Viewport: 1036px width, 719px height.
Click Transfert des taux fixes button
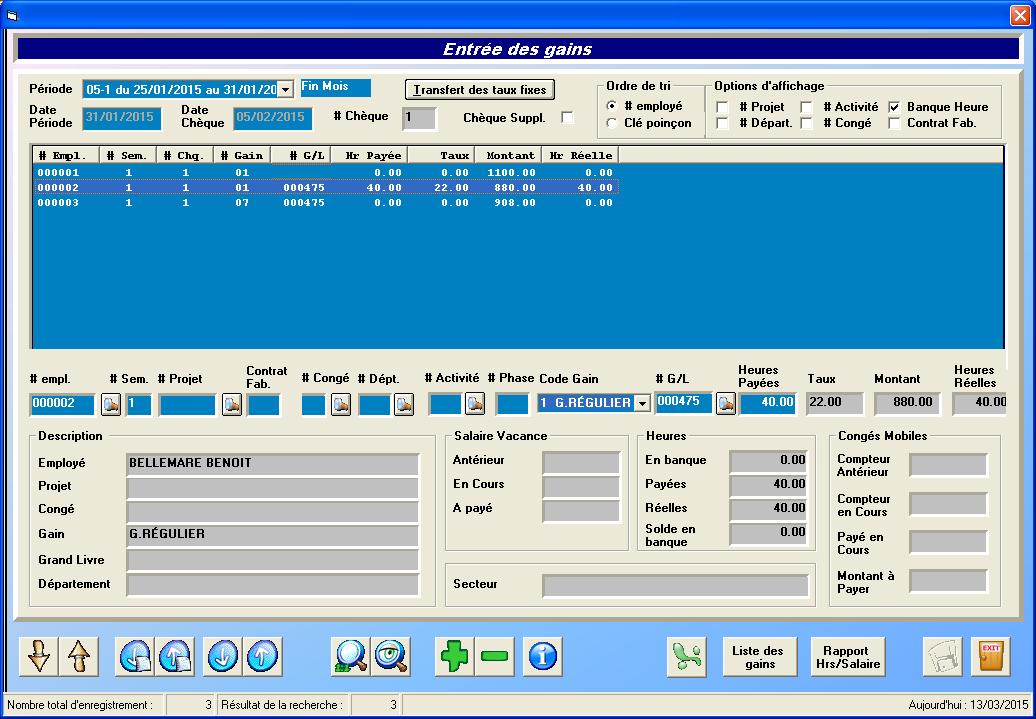click(x=479, y=90)
